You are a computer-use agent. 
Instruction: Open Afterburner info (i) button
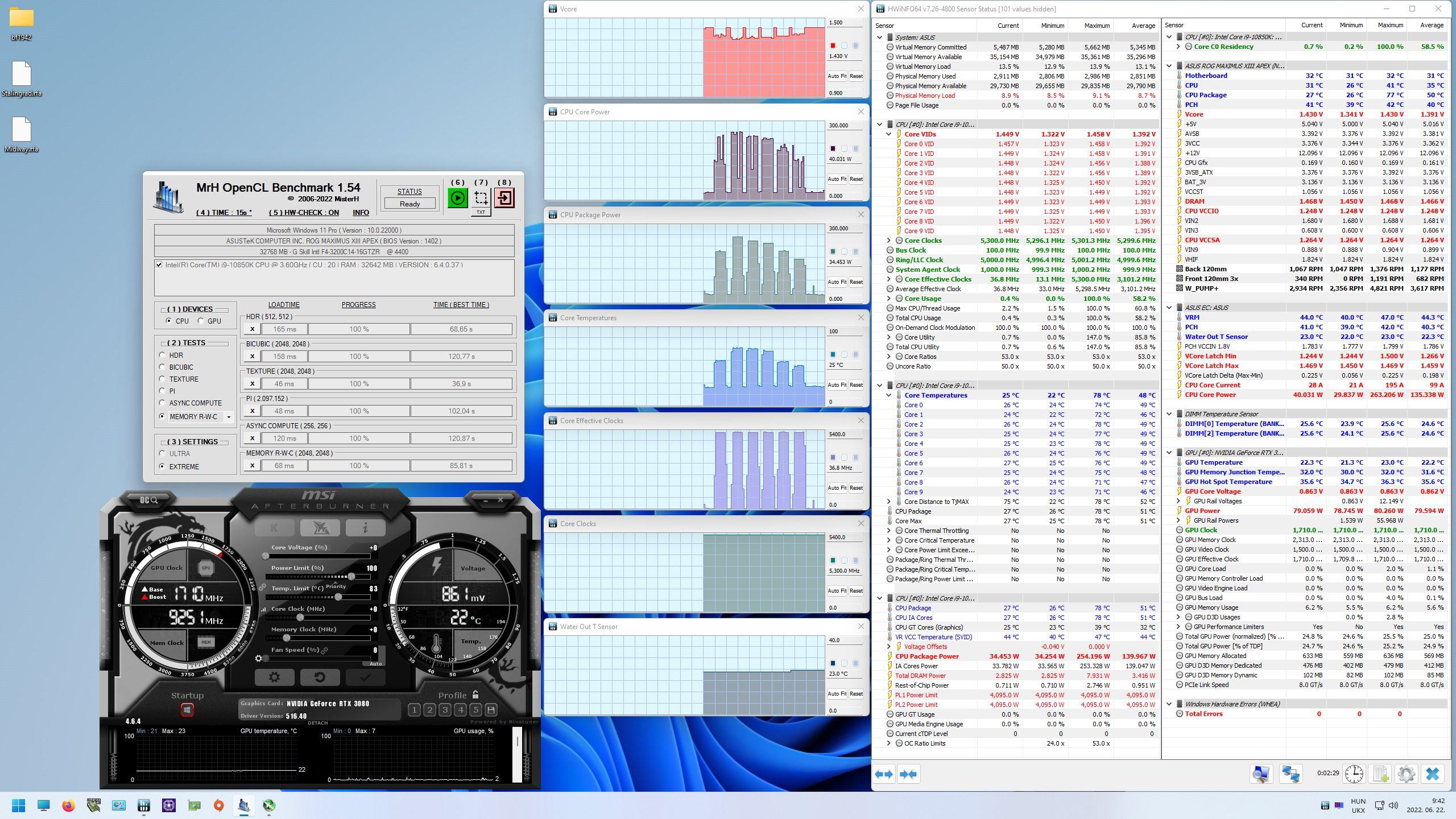coord(365,527)
